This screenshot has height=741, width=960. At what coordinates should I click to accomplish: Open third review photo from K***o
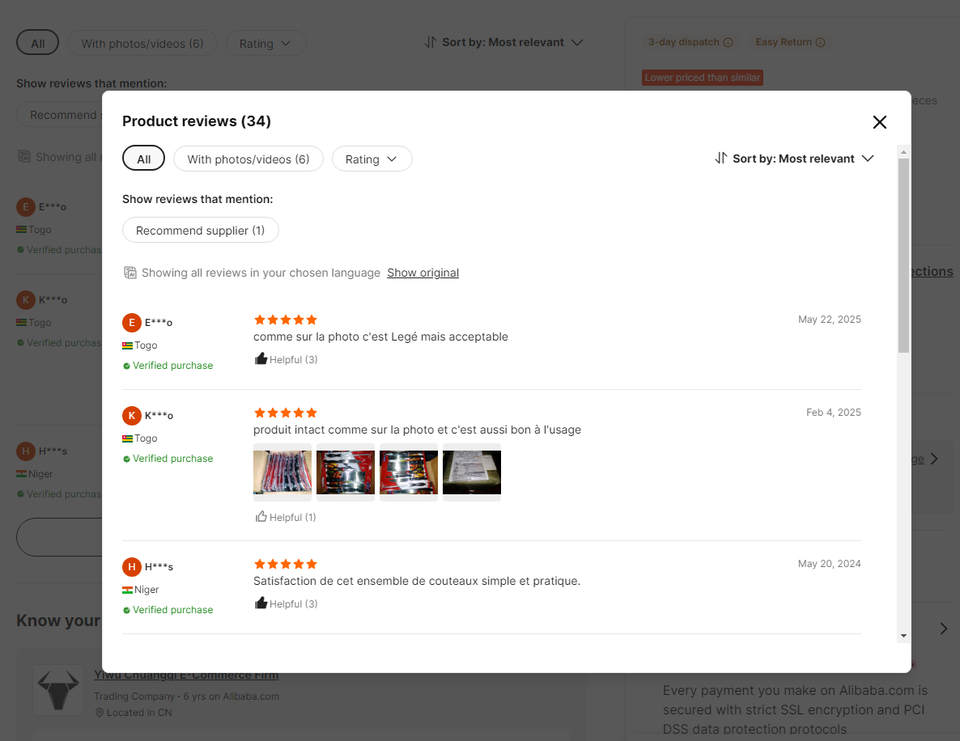tap(408, 472)
